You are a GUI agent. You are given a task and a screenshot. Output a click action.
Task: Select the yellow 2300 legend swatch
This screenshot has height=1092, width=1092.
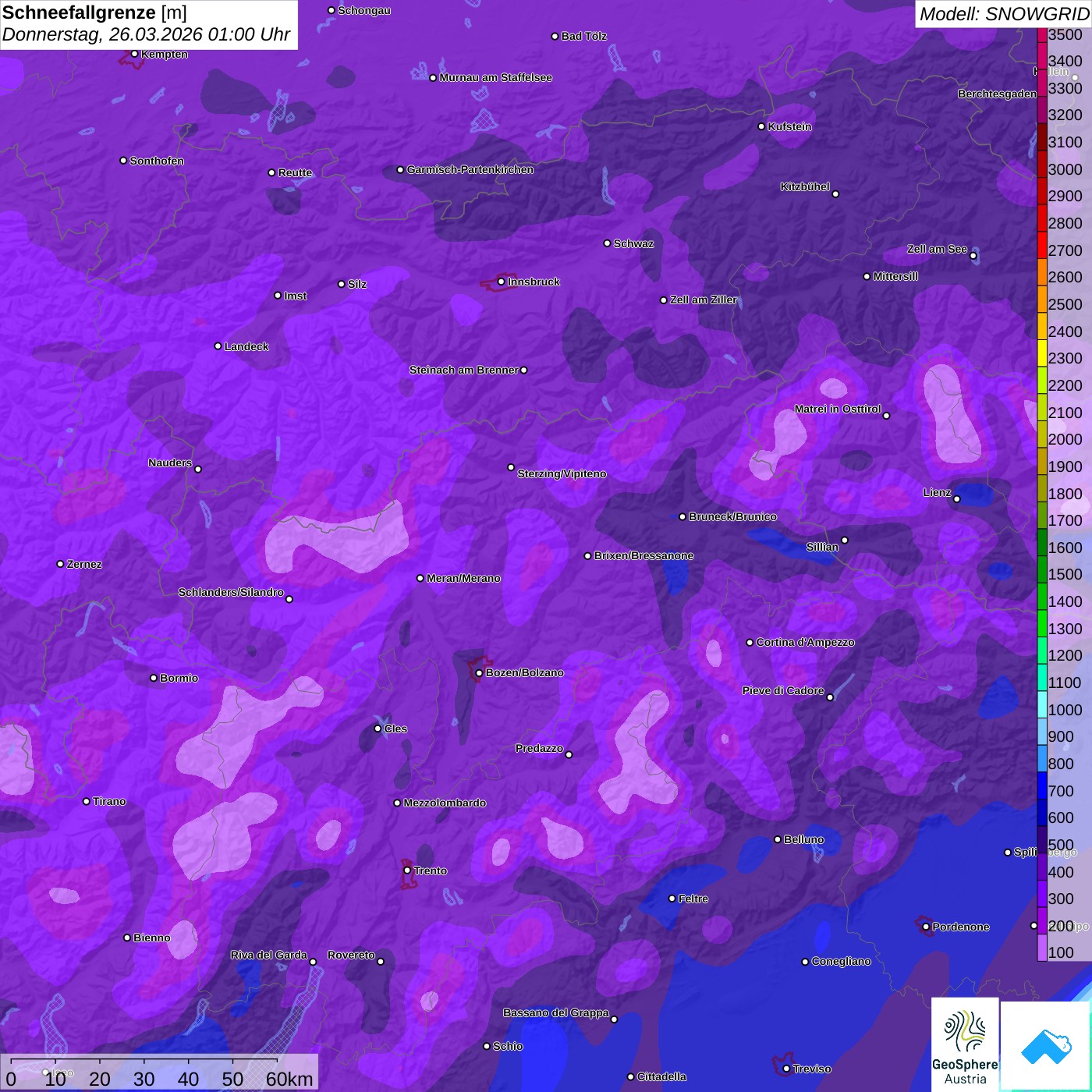pos(1042,353)
